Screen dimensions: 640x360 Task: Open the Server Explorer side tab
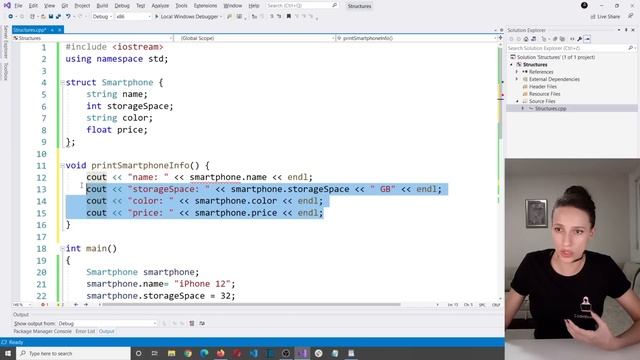[x=5, y=42]
